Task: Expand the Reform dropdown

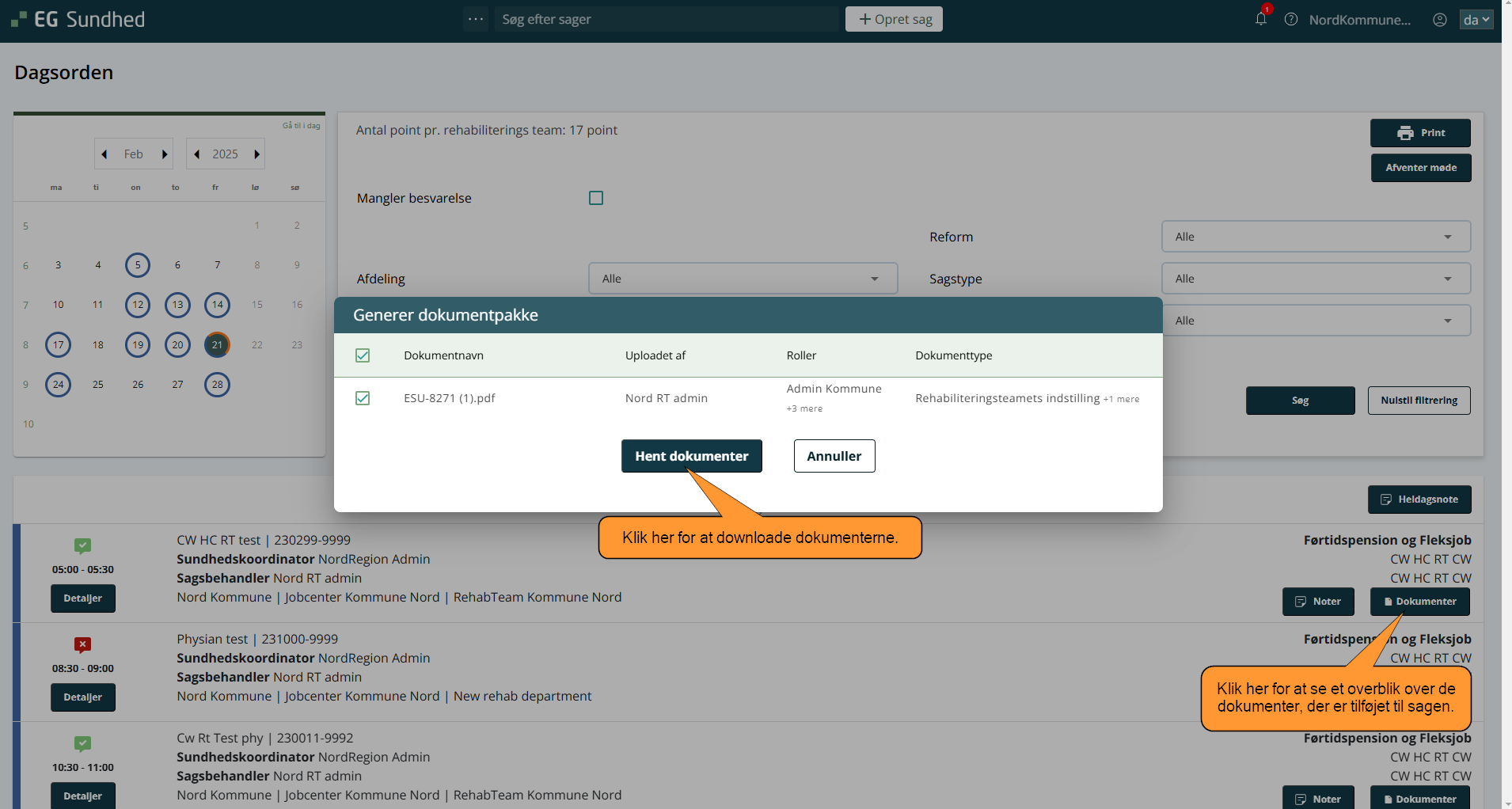Action: (x=1315, y=237)
